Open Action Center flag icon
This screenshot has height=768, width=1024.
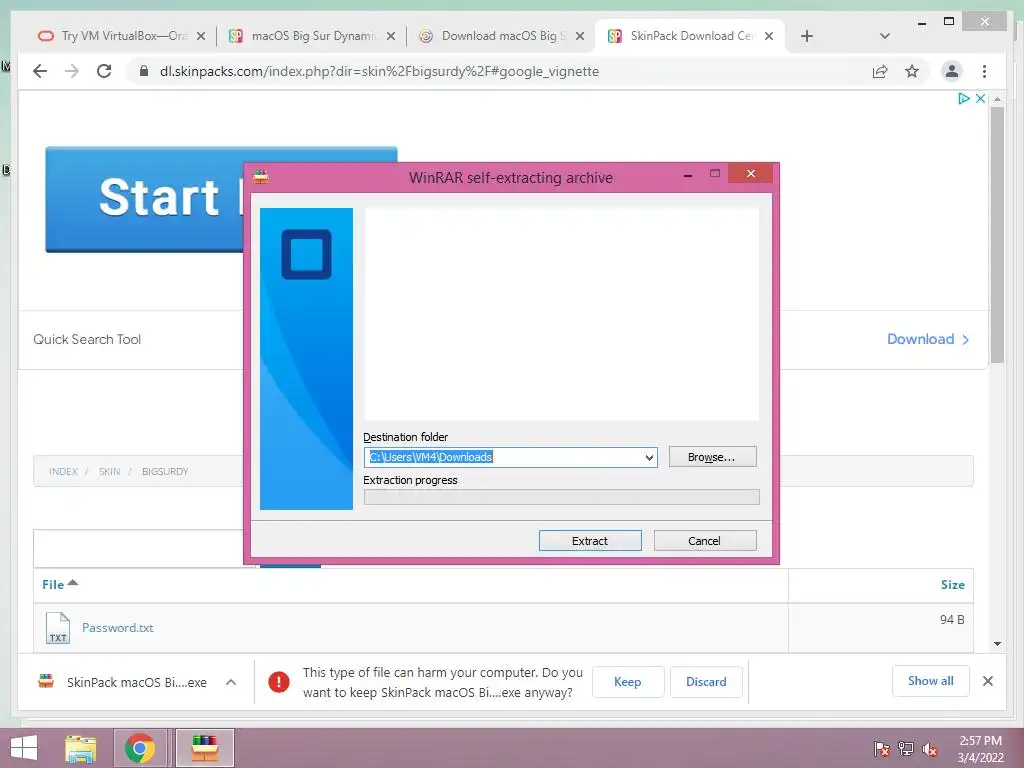pyautogui.click(x=882, y=749)
